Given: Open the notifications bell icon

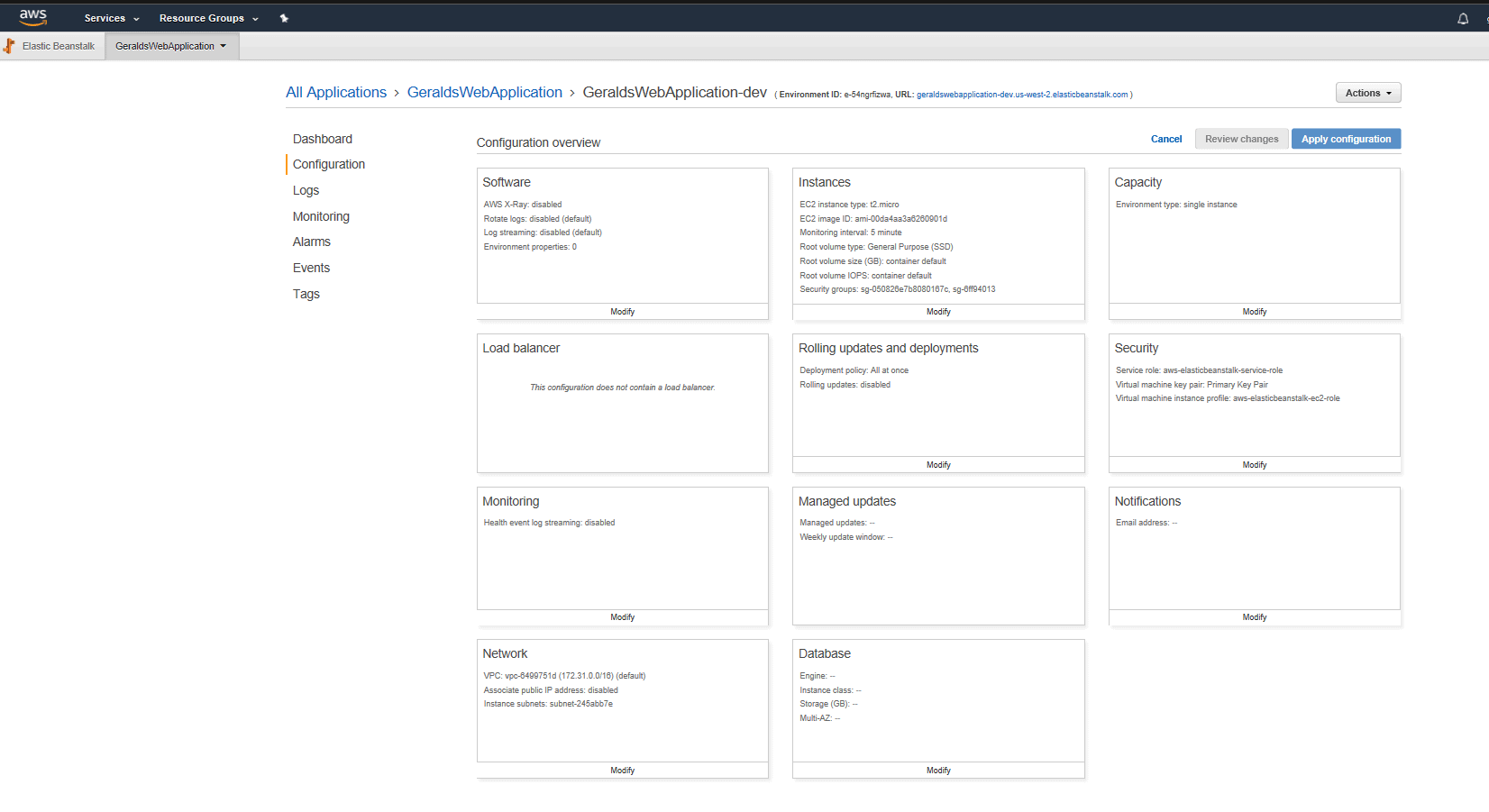Looking at the screenshot, I should pos(1463,18).
